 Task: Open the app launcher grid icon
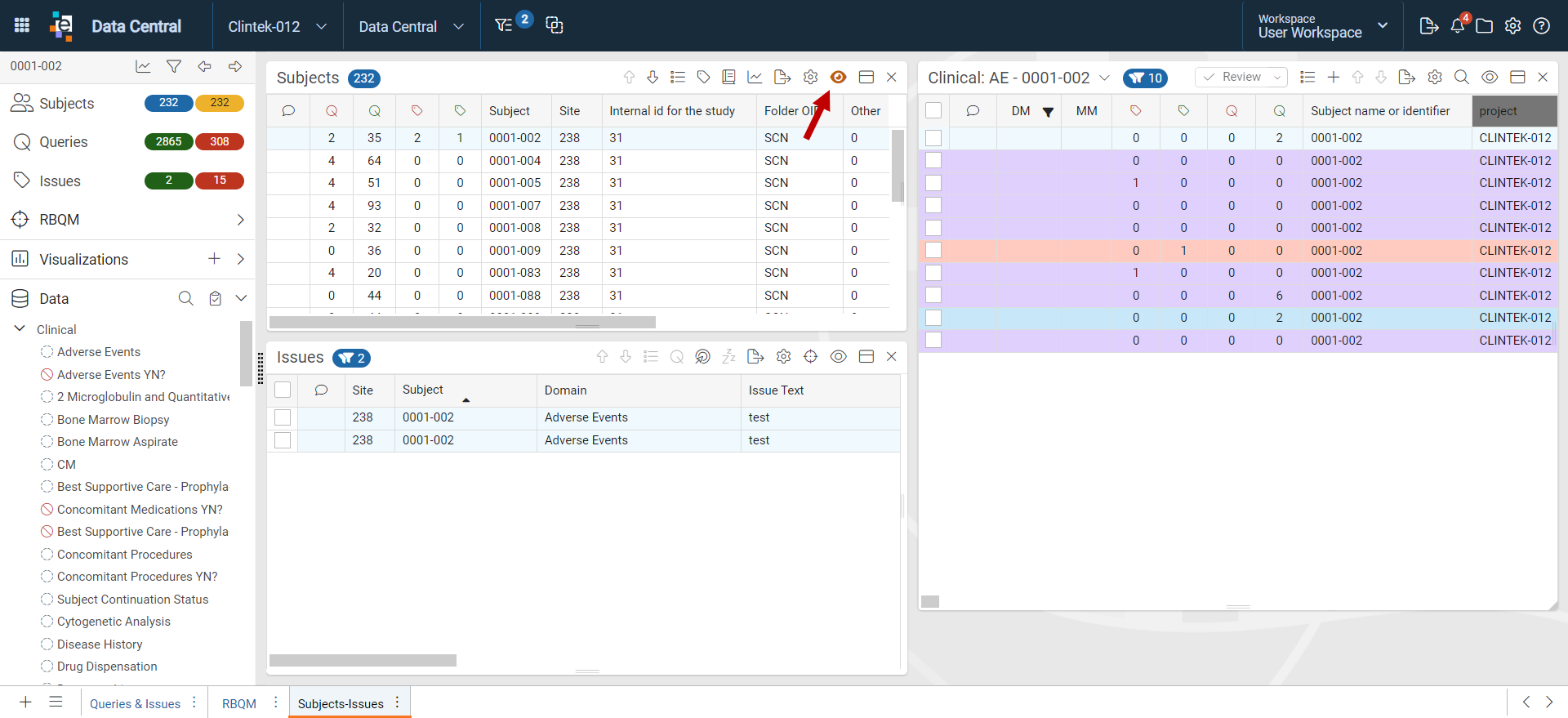point(22,25)
